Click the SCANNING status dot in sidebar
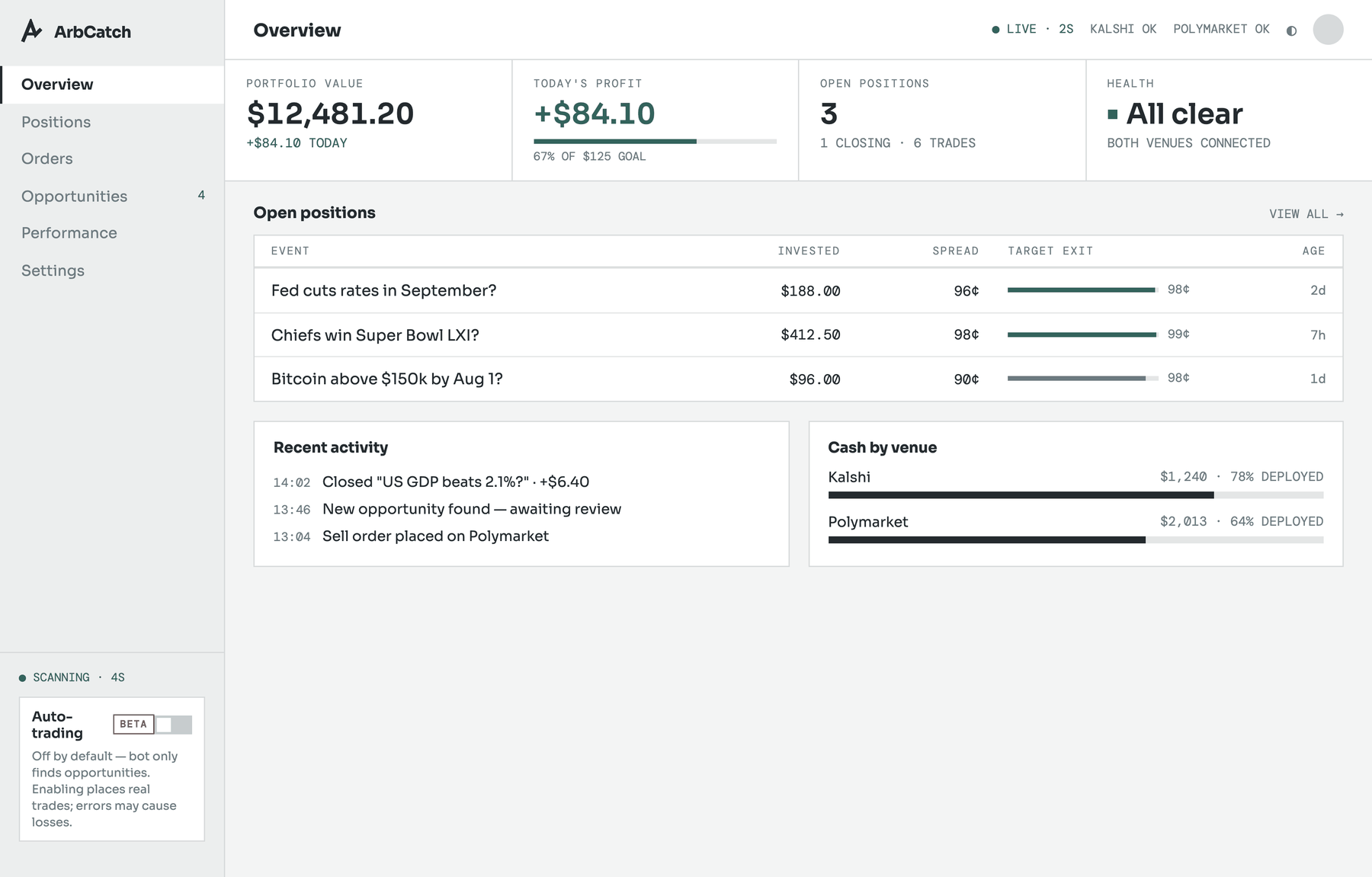Image resolution: width=1372 pixels, height=877 pixels. click(23, 677)
